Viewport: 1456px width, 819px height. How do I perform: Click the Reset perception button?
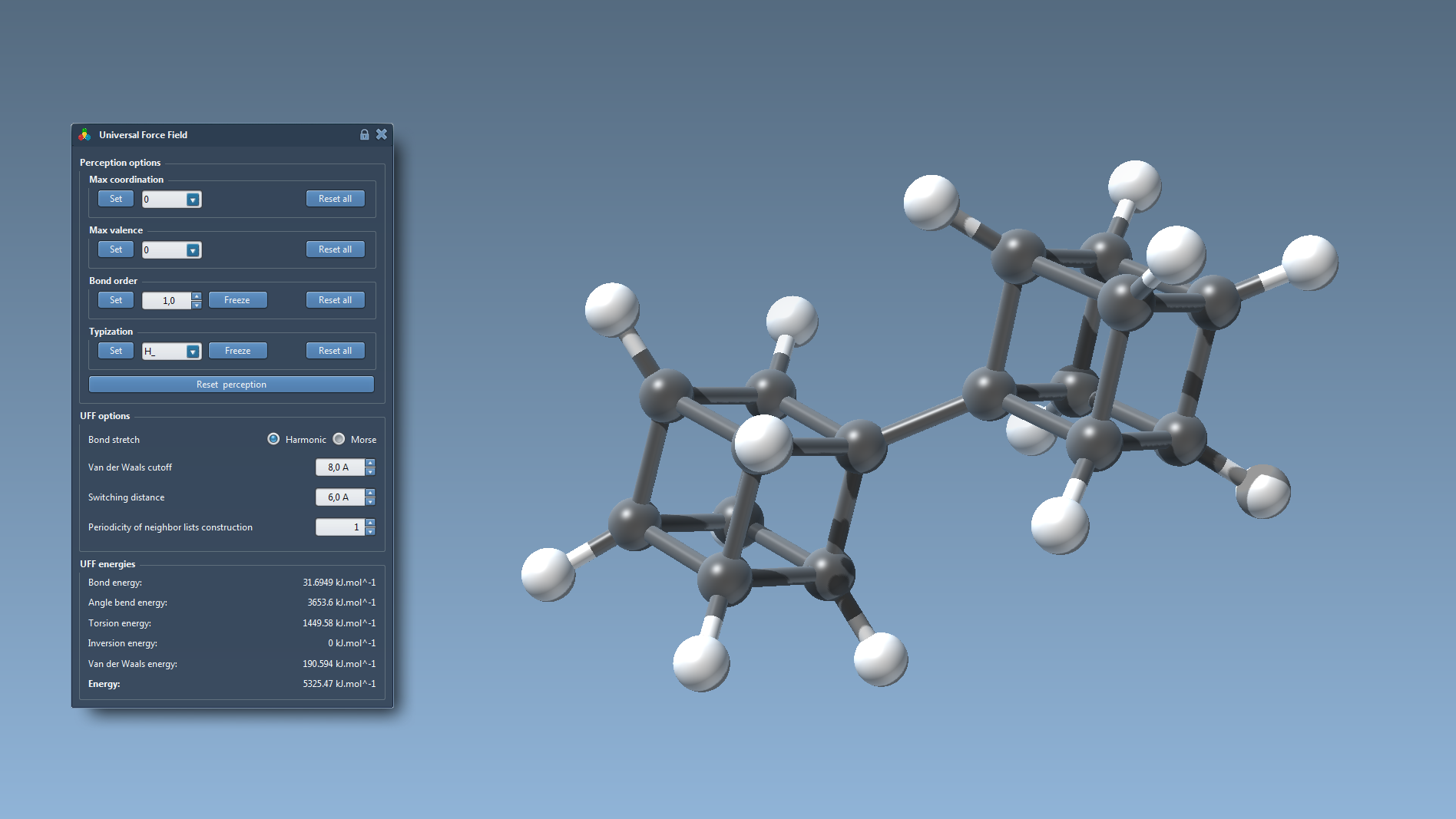point(231,385)
